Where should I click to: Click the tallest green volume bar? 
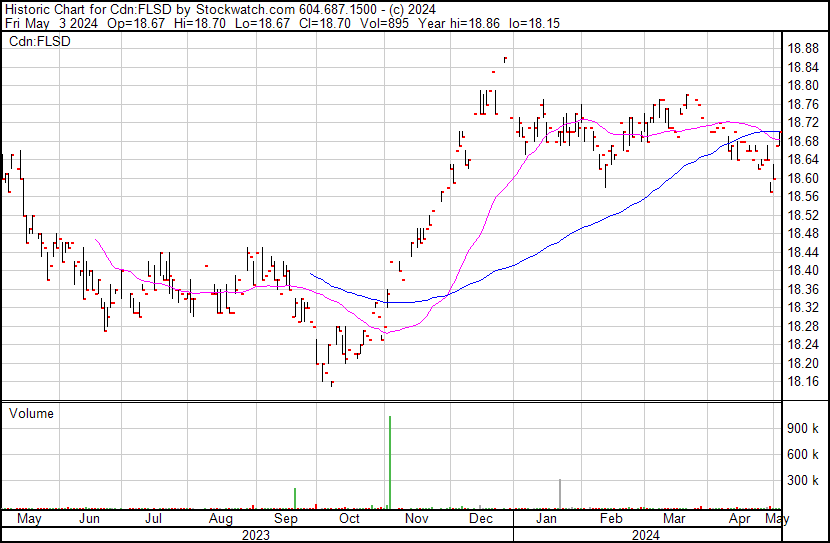tap(389, 460)
